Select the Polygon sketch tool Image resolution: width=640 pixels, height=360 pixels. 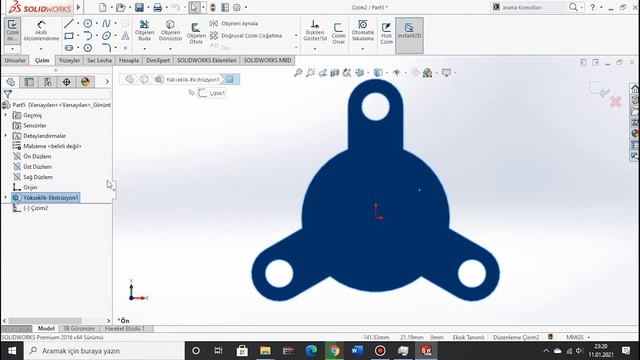[88, 48]
